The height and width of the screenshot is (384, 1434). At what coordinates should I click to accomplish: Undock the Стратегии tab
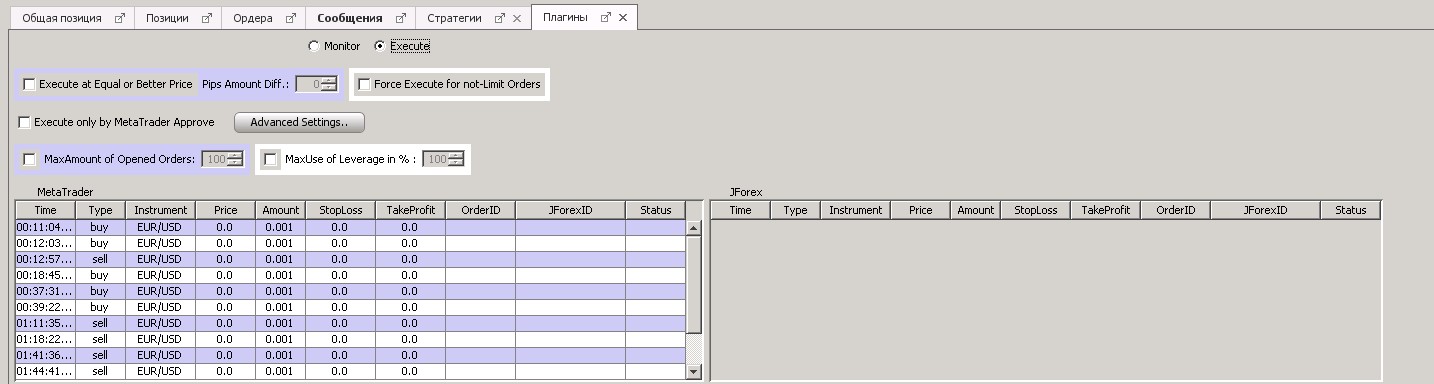tap(499, 18)
